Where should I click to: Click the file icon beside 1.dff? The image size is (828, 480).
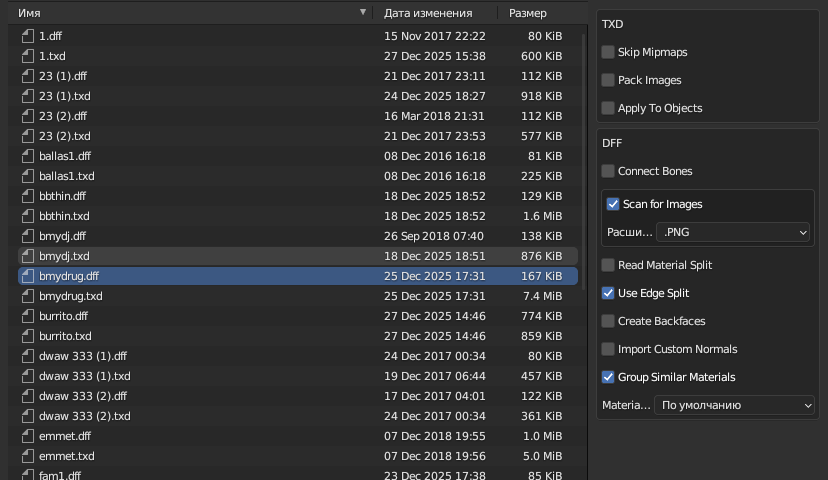(28, 36)
